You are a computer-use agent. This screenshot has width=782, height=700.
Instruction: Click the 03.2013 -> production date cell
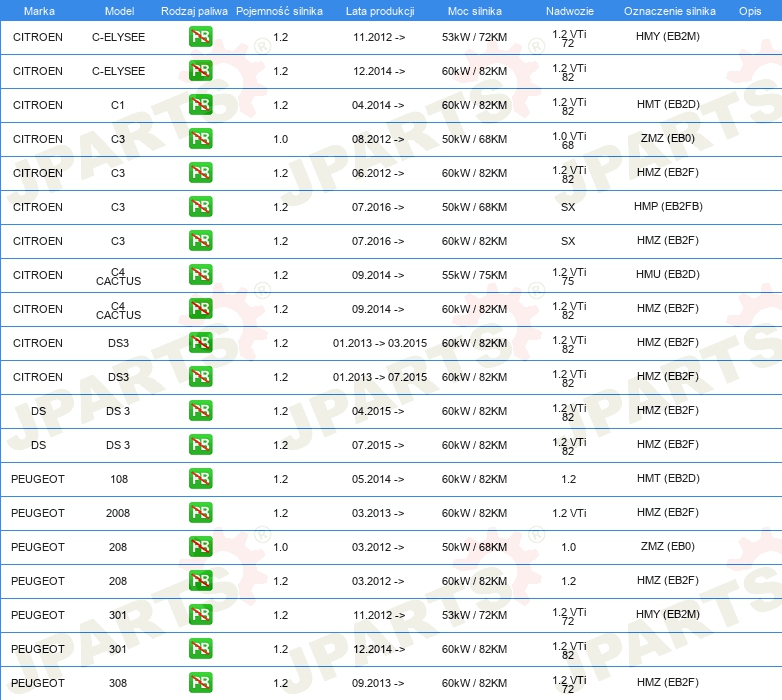[378, 513]
